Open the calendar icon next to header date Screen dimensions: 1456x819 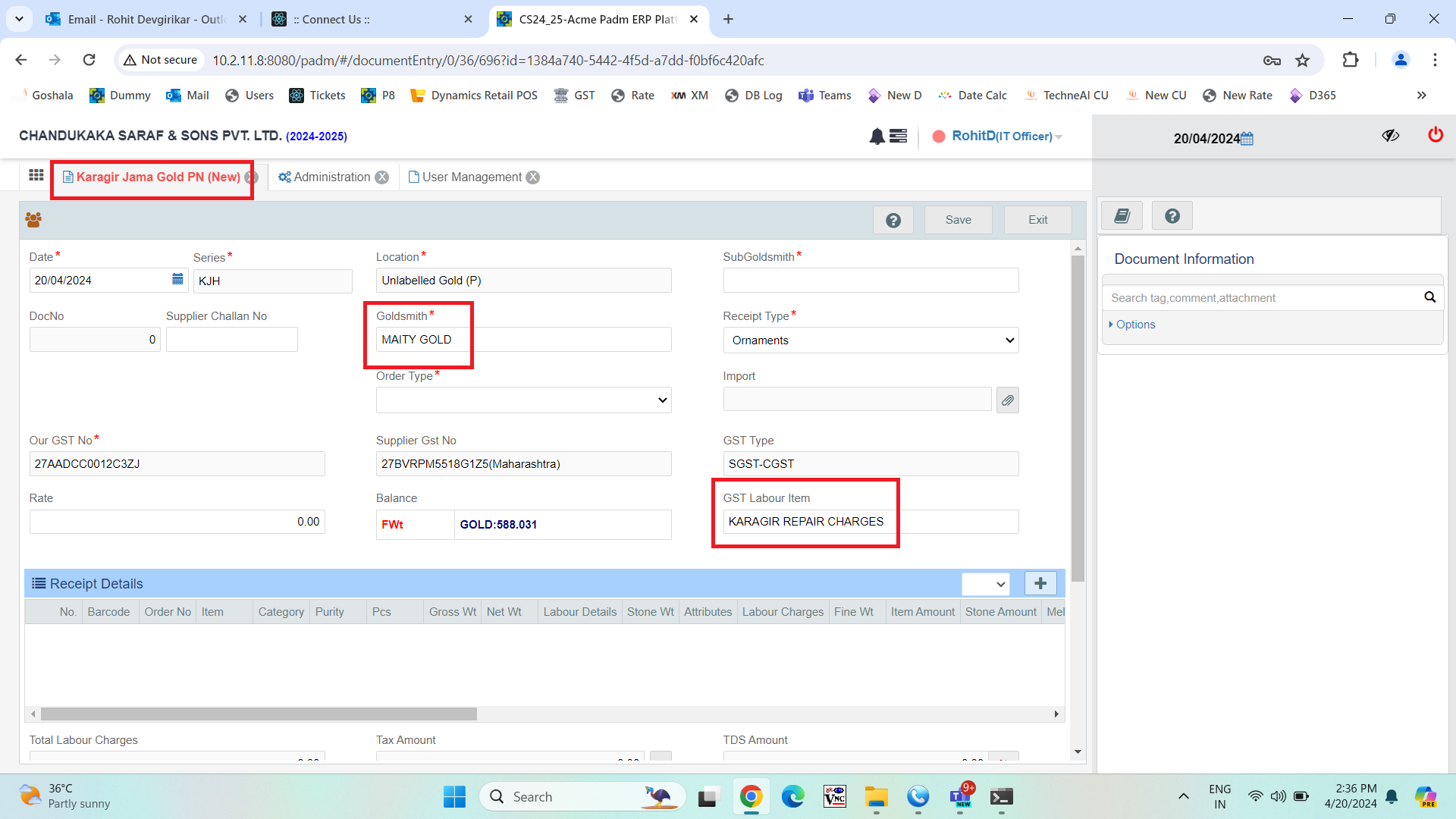1247,139
